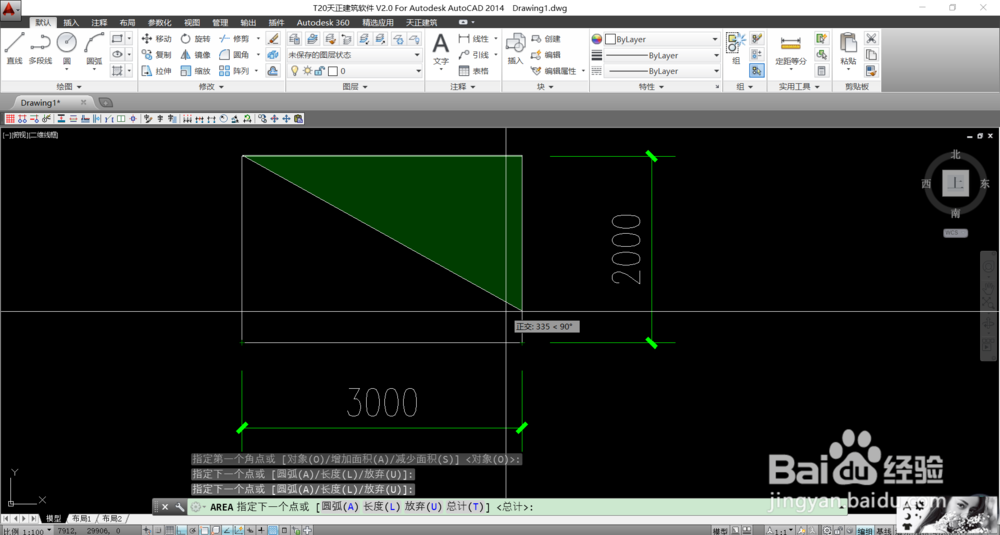Select the Polyline (多段线) tool
This screenshot has height=535, width=1000.
[40, 48]
